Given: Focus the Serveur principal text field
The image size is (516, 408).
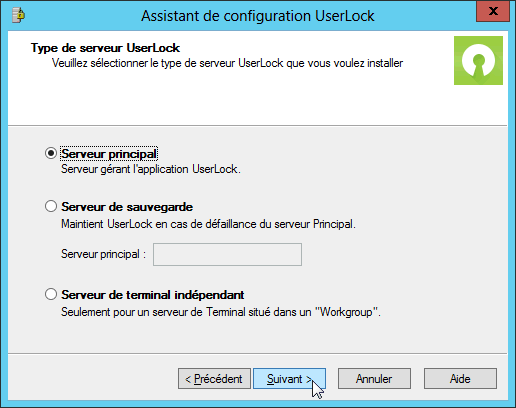Looking at the screenshot, I should (x=227, y=254).
